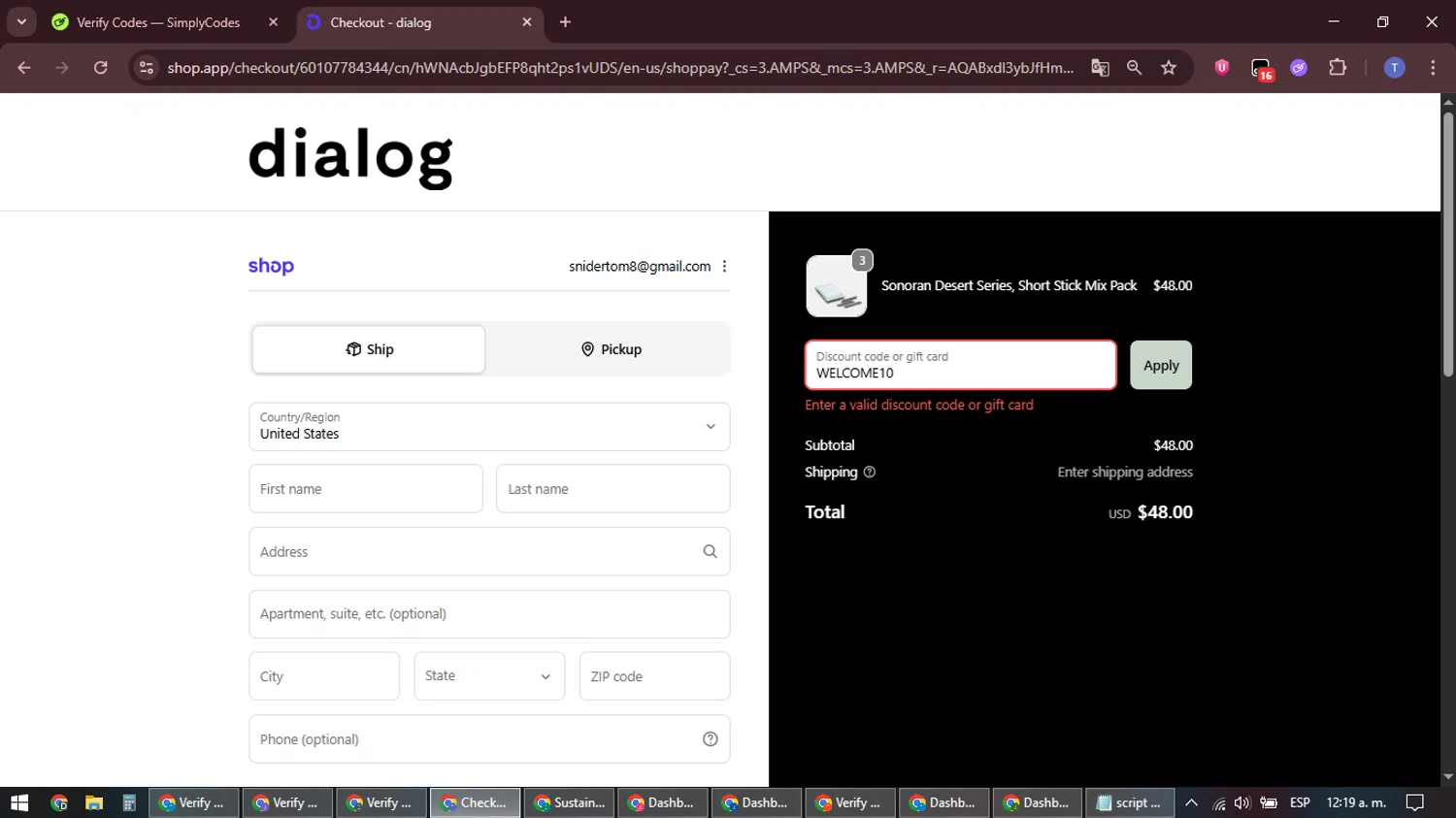Click the page vertical scrollbar

point(1448,243)
